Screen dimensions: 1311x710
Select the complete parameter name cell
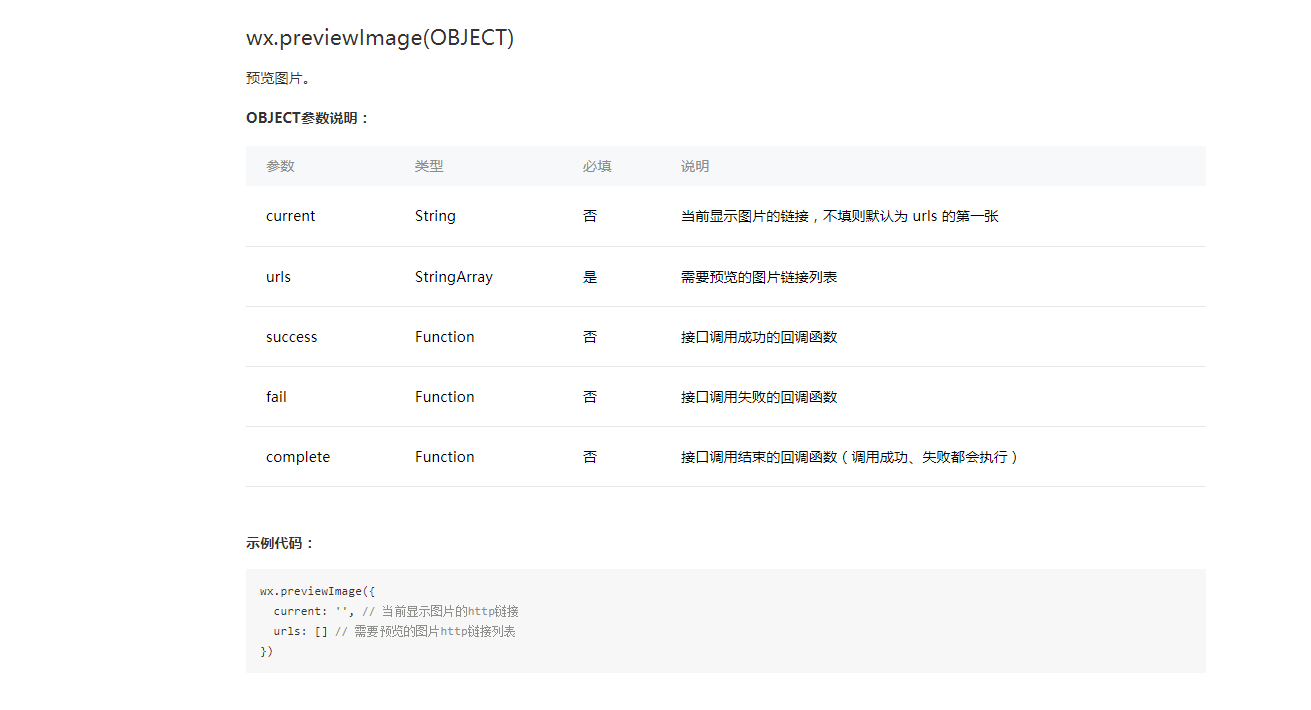(x=297, y=457)
